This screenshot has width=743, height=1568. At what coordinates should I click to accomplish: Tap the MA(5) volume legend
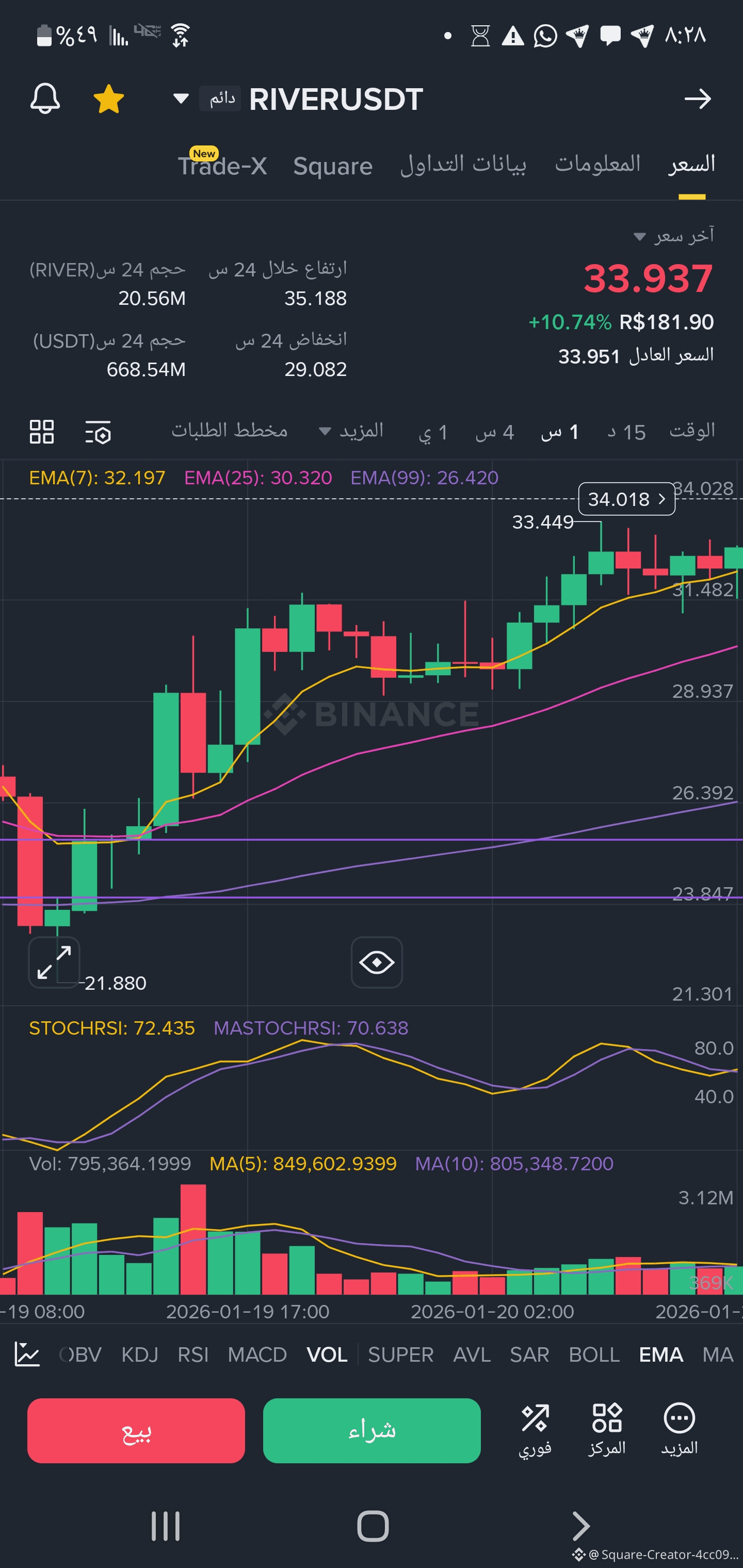[303, 1163]
